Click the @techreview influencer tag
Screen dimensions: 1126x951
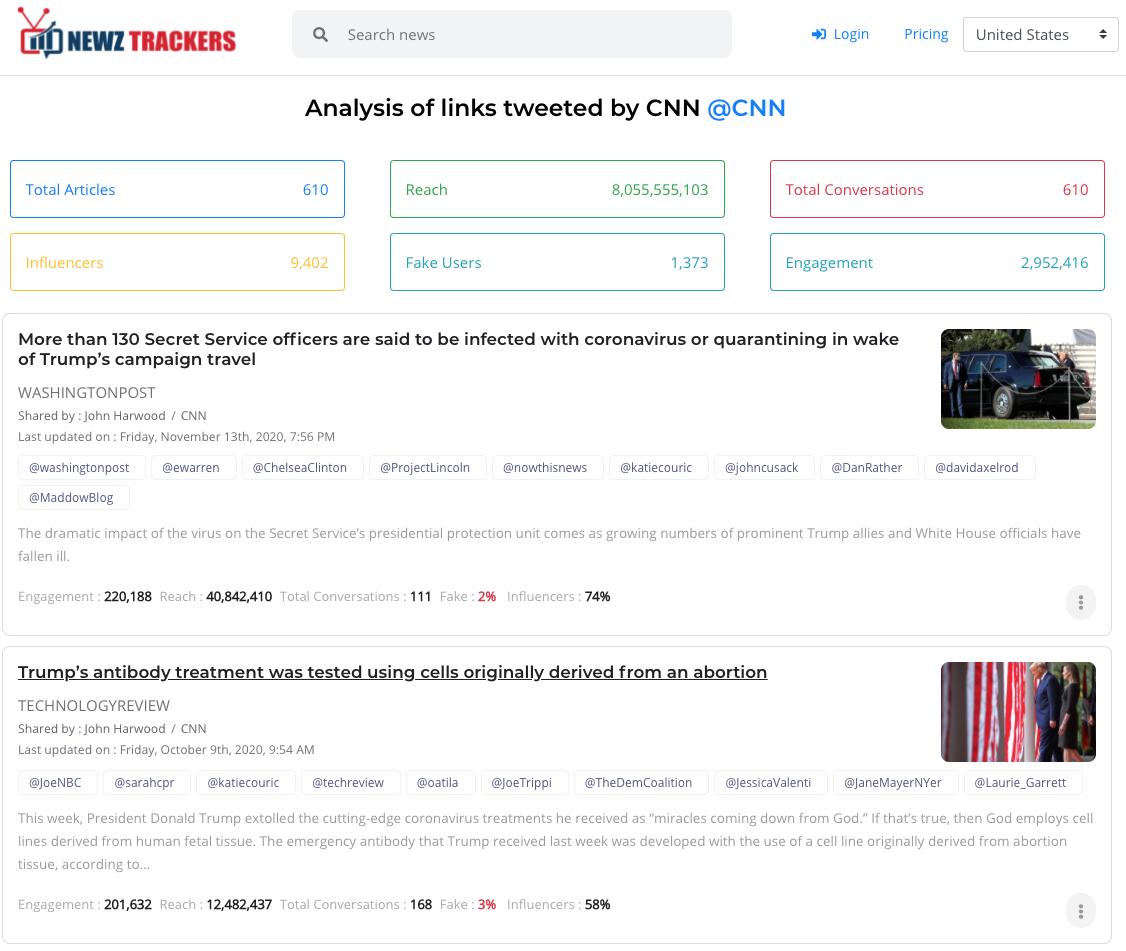tap(350, 783)
